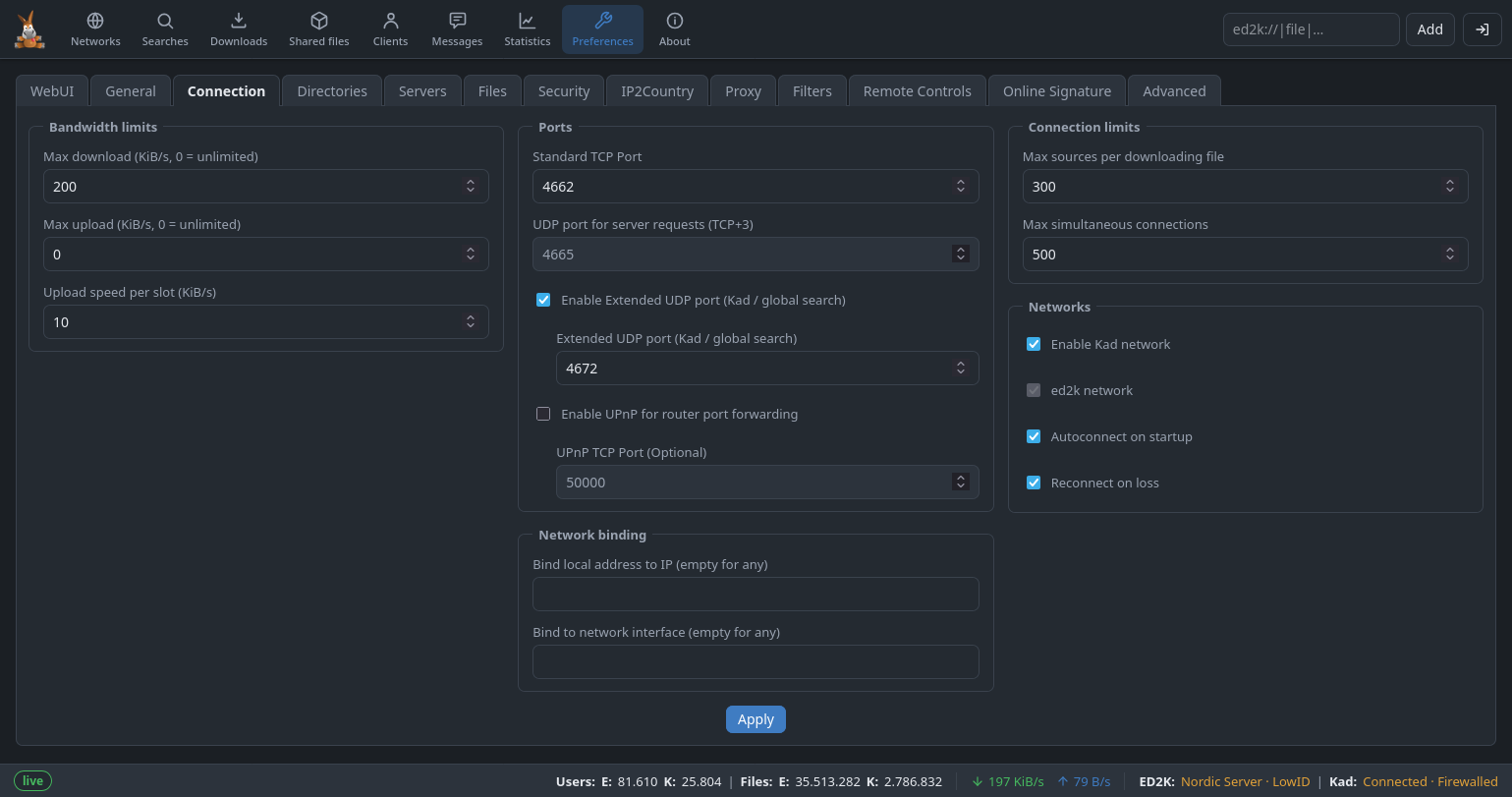Switch to the General tab
Screen dimensions: 1512x797
tap(131, 90)
